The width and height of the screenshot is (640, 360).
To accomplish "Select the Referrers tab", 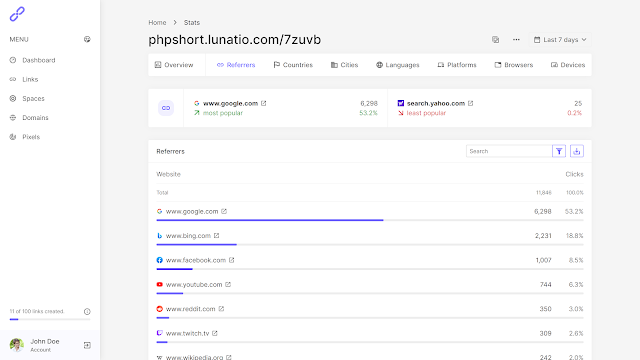I will coord(236,65).
